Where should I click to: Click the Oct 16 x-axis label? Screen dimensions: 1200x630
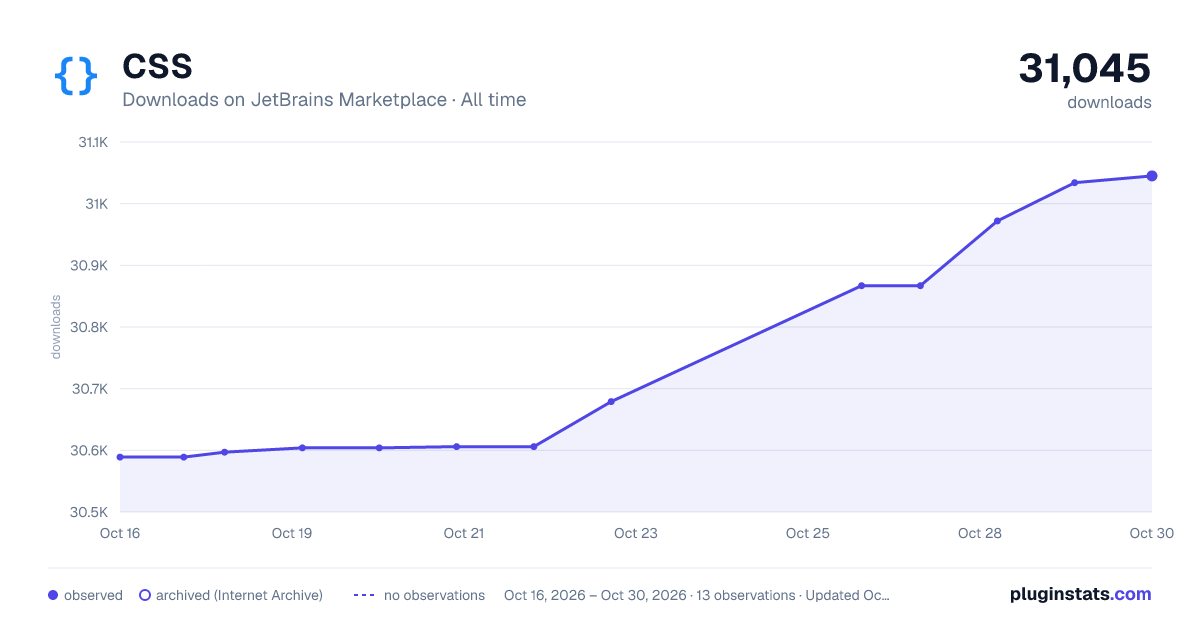[x=120, y=533]
